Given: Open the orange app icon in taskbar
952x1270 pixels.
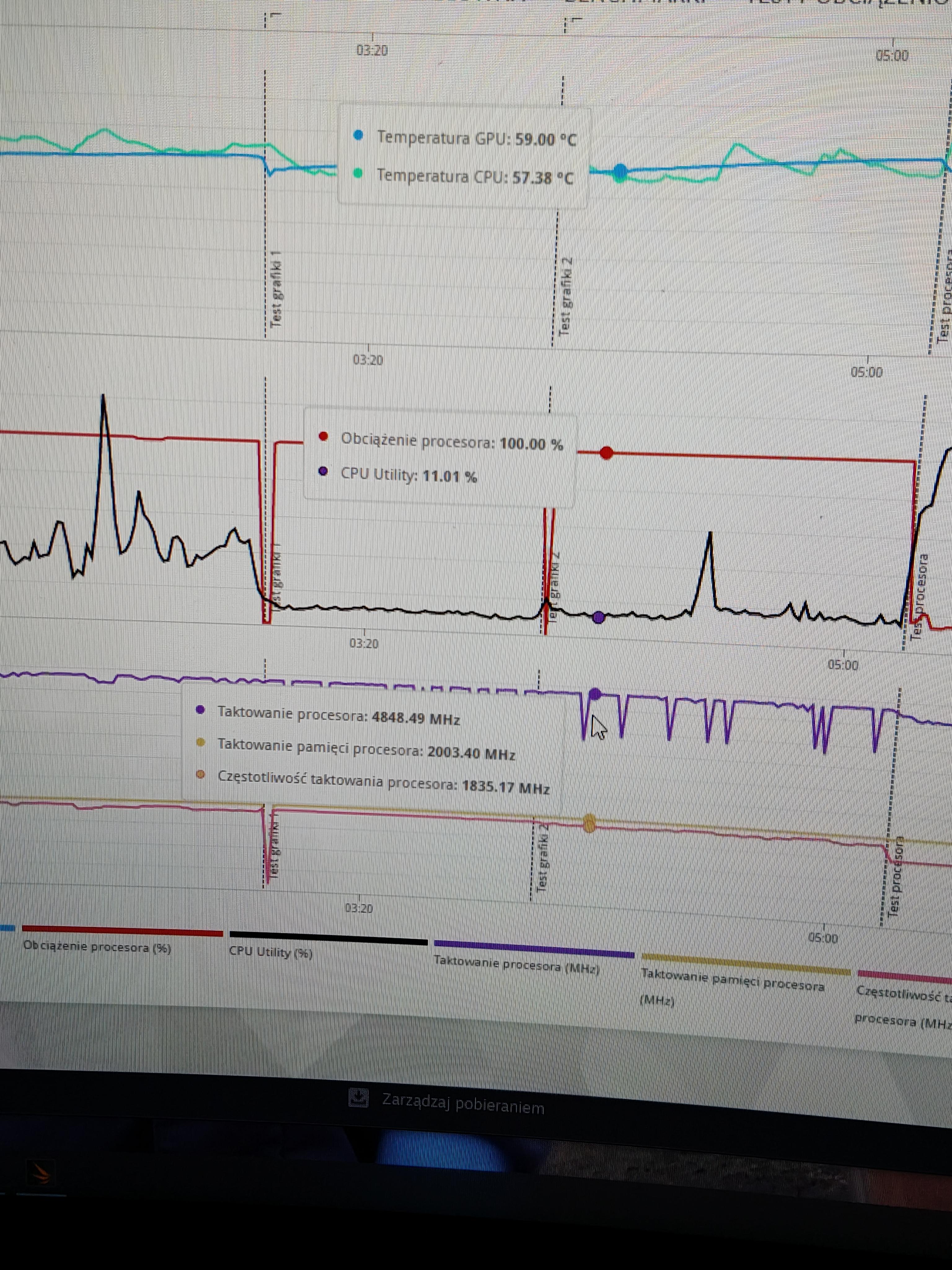Looking at the screenshot, I should click(x=41, y=1173).
